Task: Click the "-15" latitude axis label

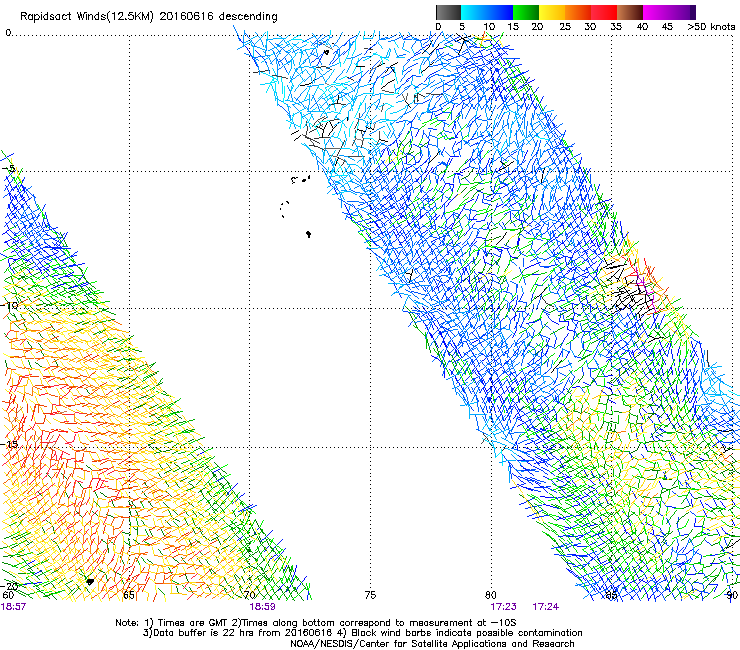Action: (10, 444)
